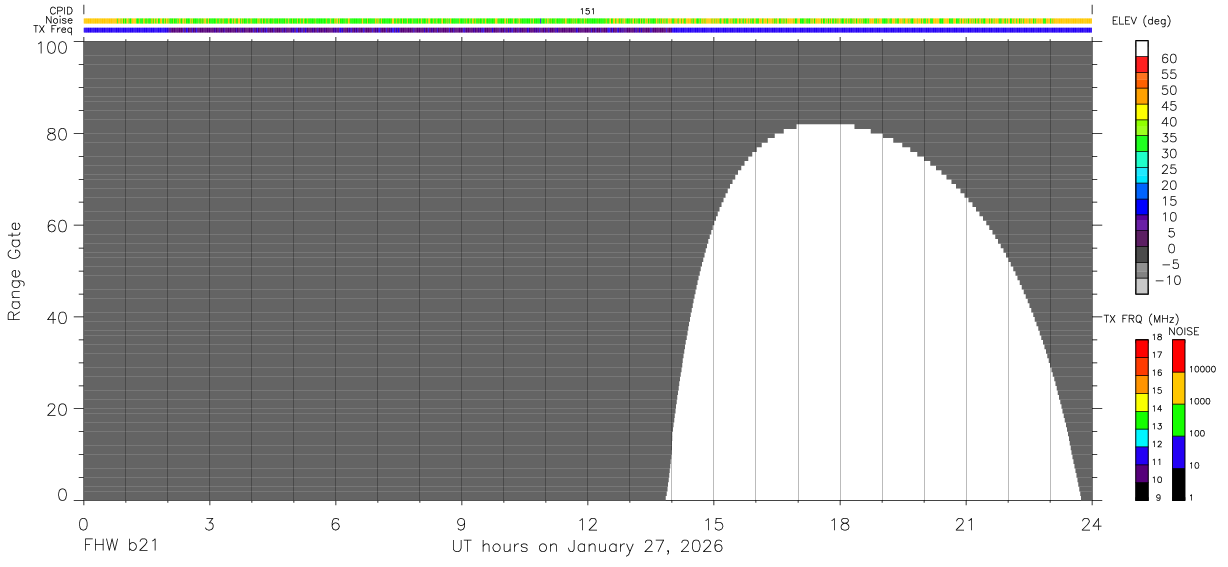The height and width of the screenshot is (567, 1228).
Task: Pick the light gray bottom swatch of ELEV colorbar
Action: click(x=1142, y=286)
